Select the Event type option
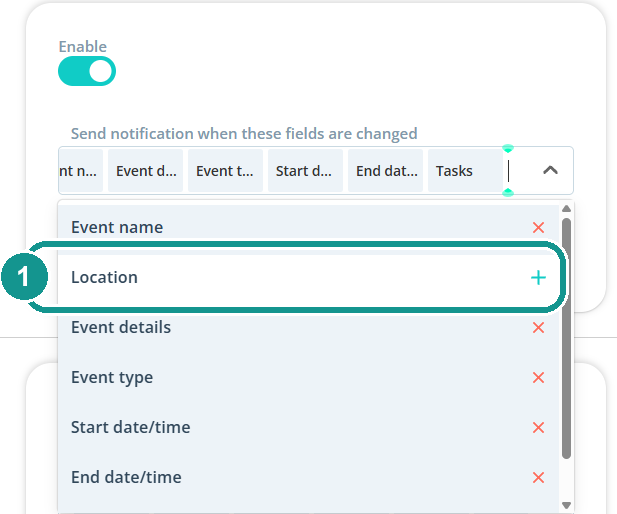617x514 pixels. tap(308, 377)
